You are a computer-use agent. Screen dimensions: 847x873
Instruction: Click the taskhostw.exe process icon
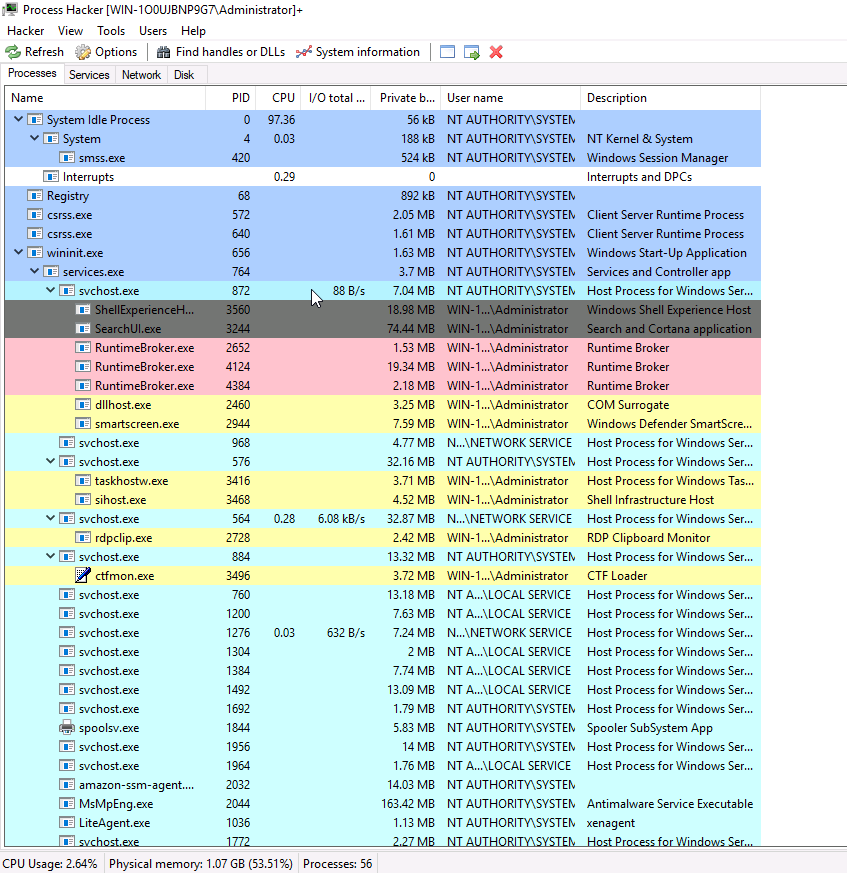[83, 481]
